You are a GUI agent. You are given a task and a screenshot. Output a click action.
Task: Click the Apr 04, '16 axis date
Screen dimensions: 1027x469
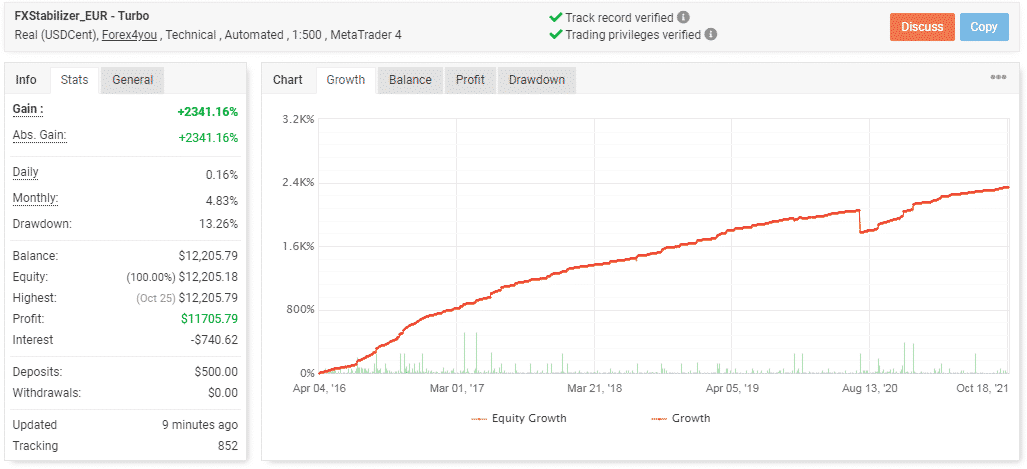click(318, 388)
